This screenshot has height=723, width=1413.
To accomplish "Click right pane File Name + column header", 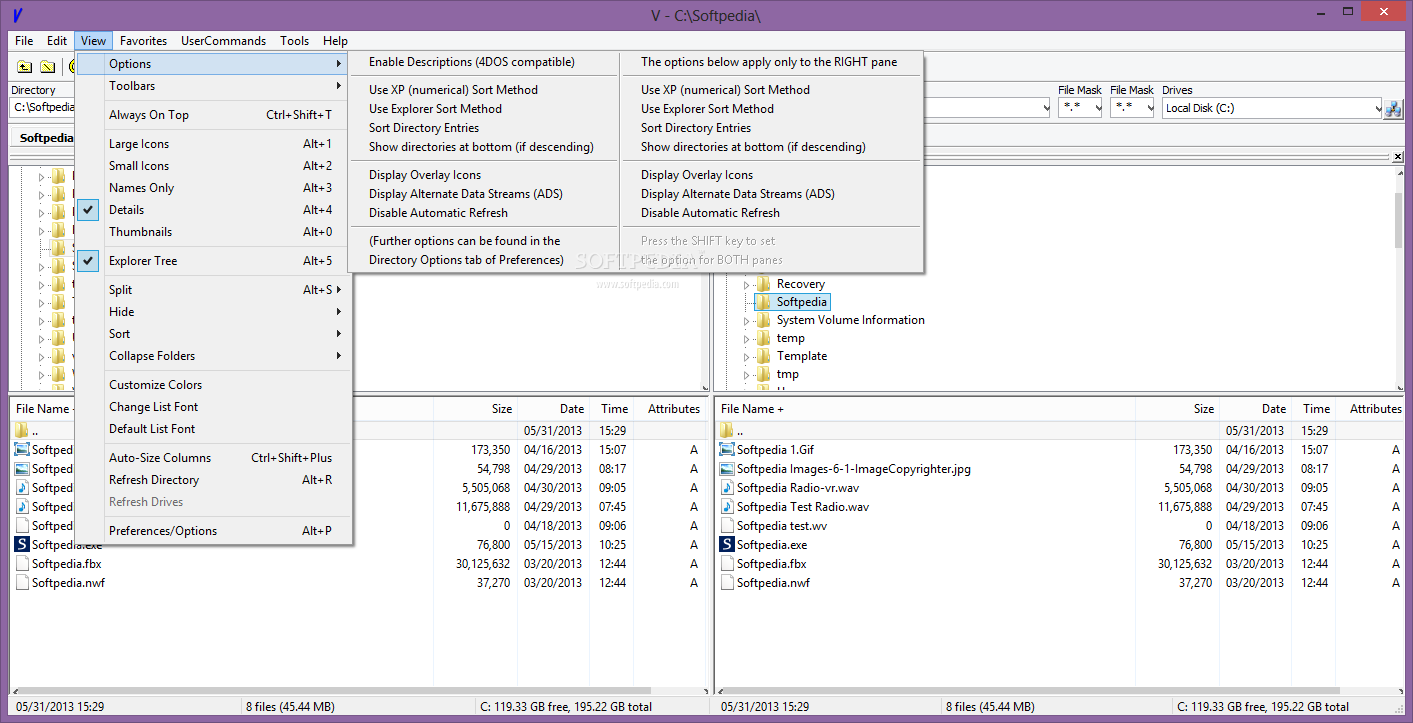I will (x=925, y=409).
